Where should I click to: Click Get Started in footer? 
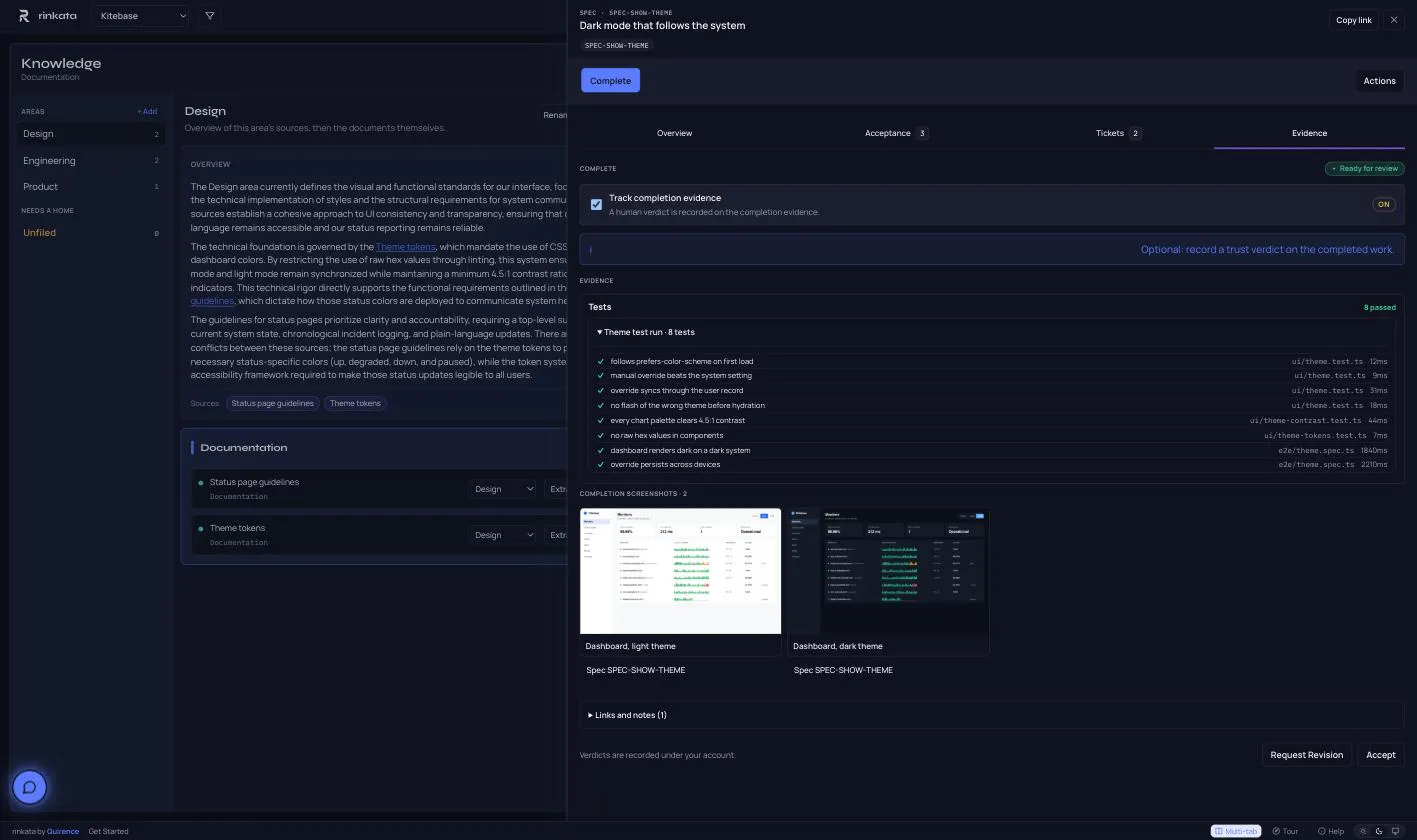(x=108, y=831)
